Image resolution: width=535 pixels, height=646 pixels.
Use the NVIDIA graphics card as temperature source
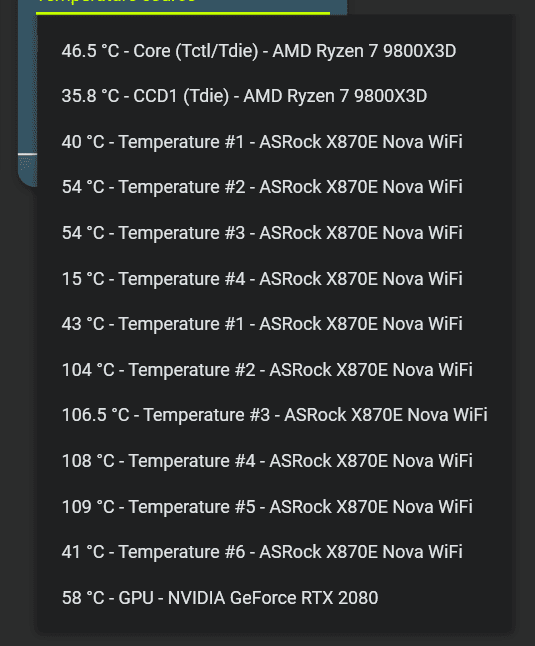tap(275, 598)
